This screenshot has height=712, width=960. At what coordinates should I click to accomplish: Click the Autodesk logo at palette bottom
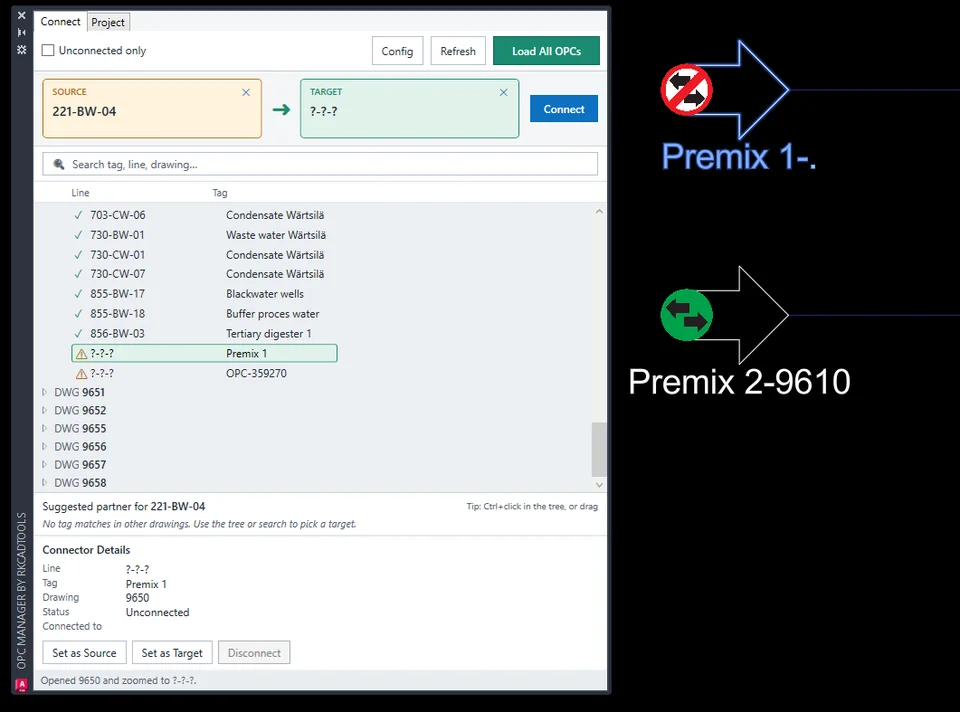pos(21,684)
